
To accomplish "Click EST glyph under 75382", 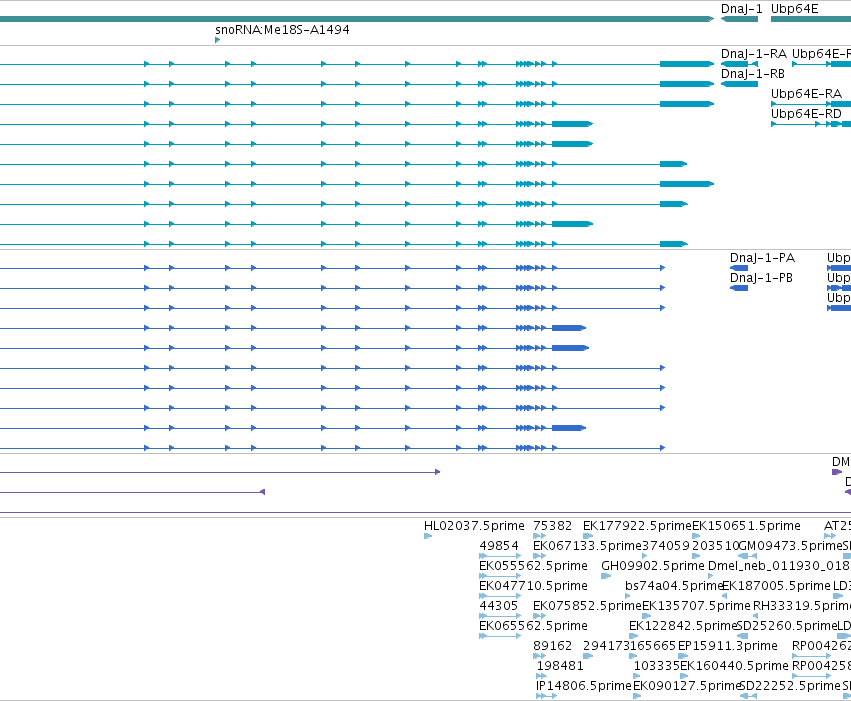I will [x=539, y=536].
